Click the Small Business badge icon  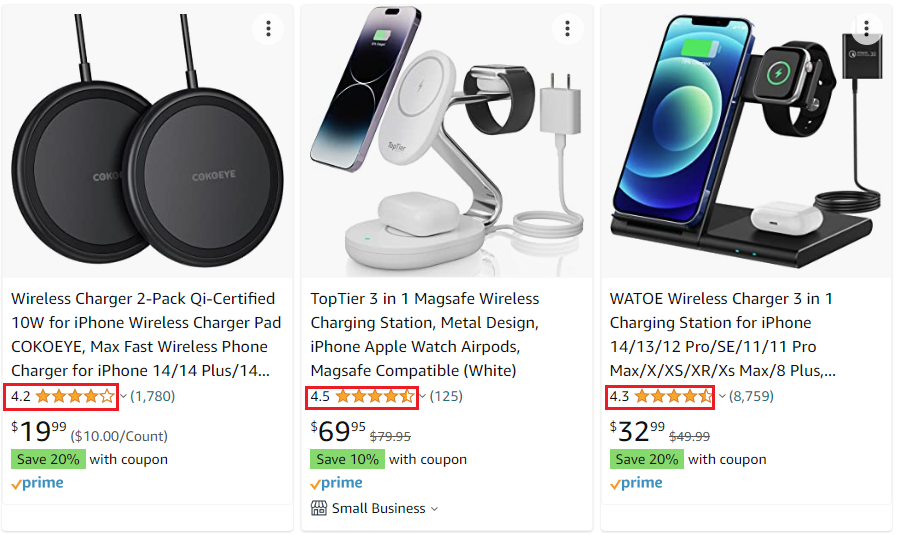tap(319, 508)
